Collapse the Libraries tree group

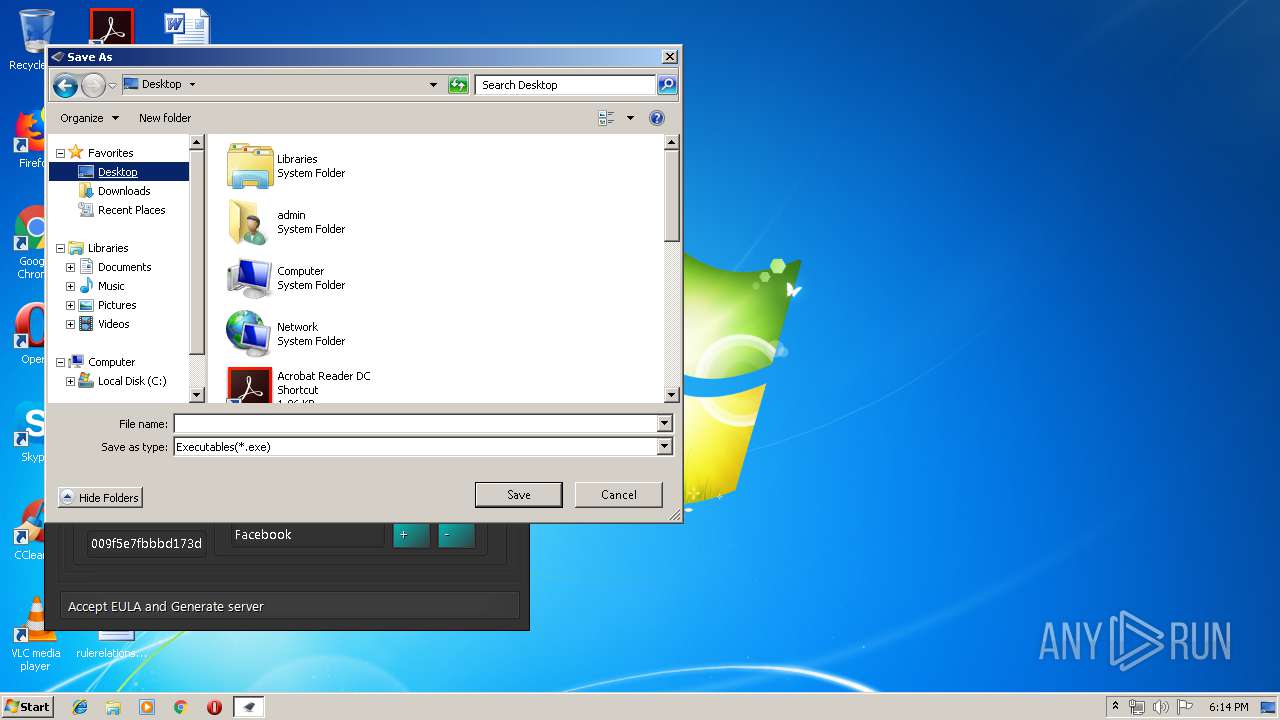click(x=60, y=248)
